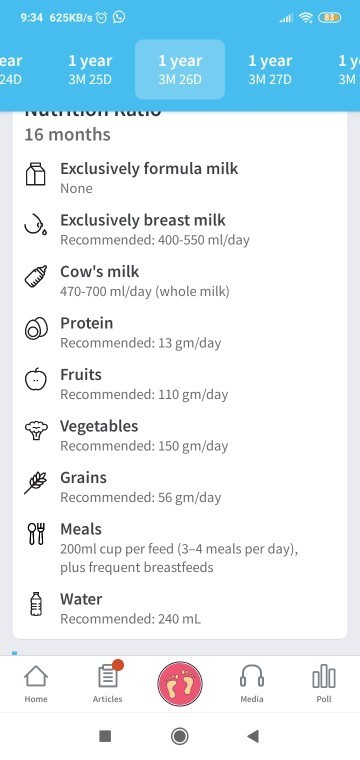Open the Articles tab with notification dot
The image size is (360, 760).
coord(108,684)
